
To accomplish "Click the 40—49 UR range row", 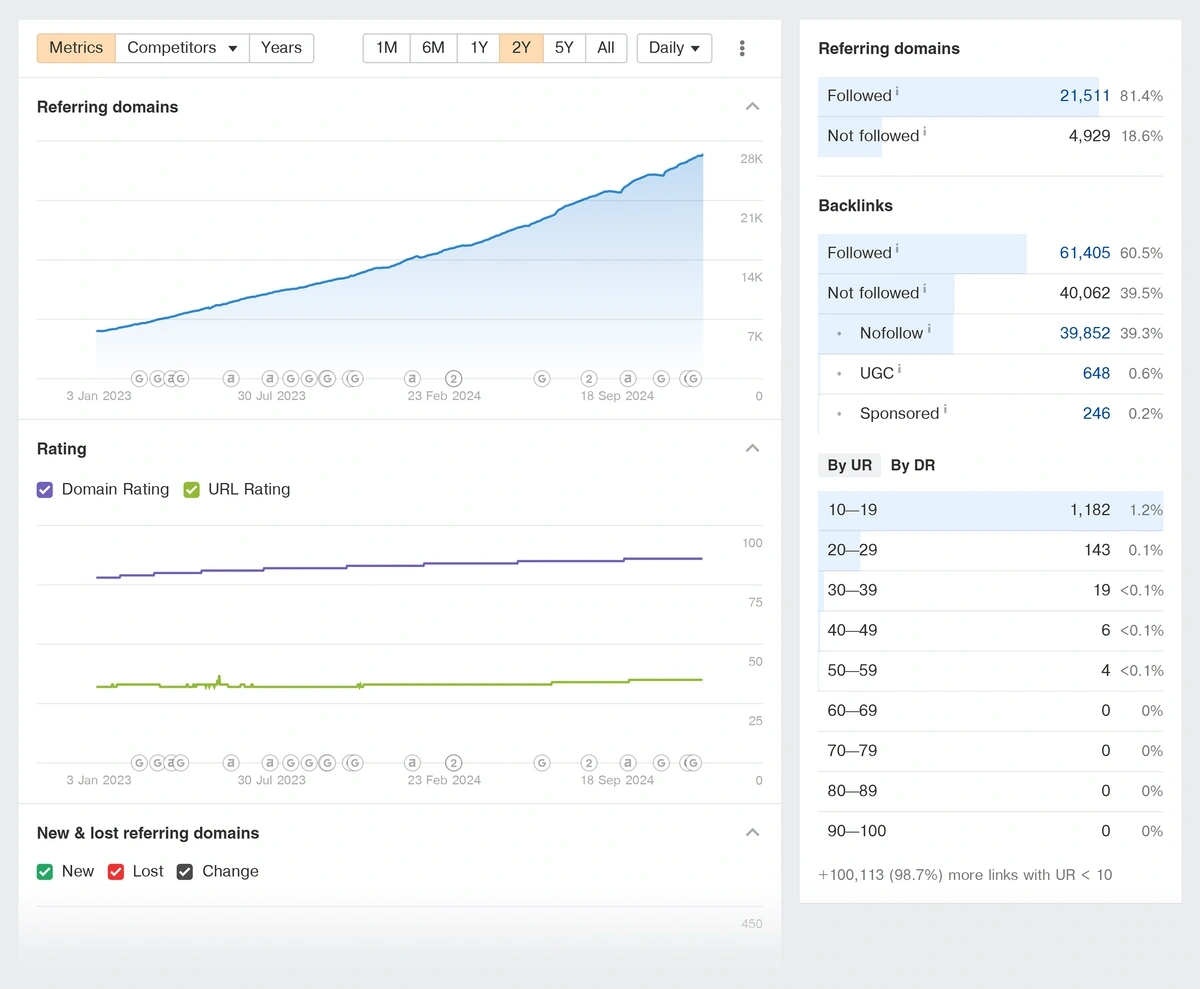I will pos(991,630).
